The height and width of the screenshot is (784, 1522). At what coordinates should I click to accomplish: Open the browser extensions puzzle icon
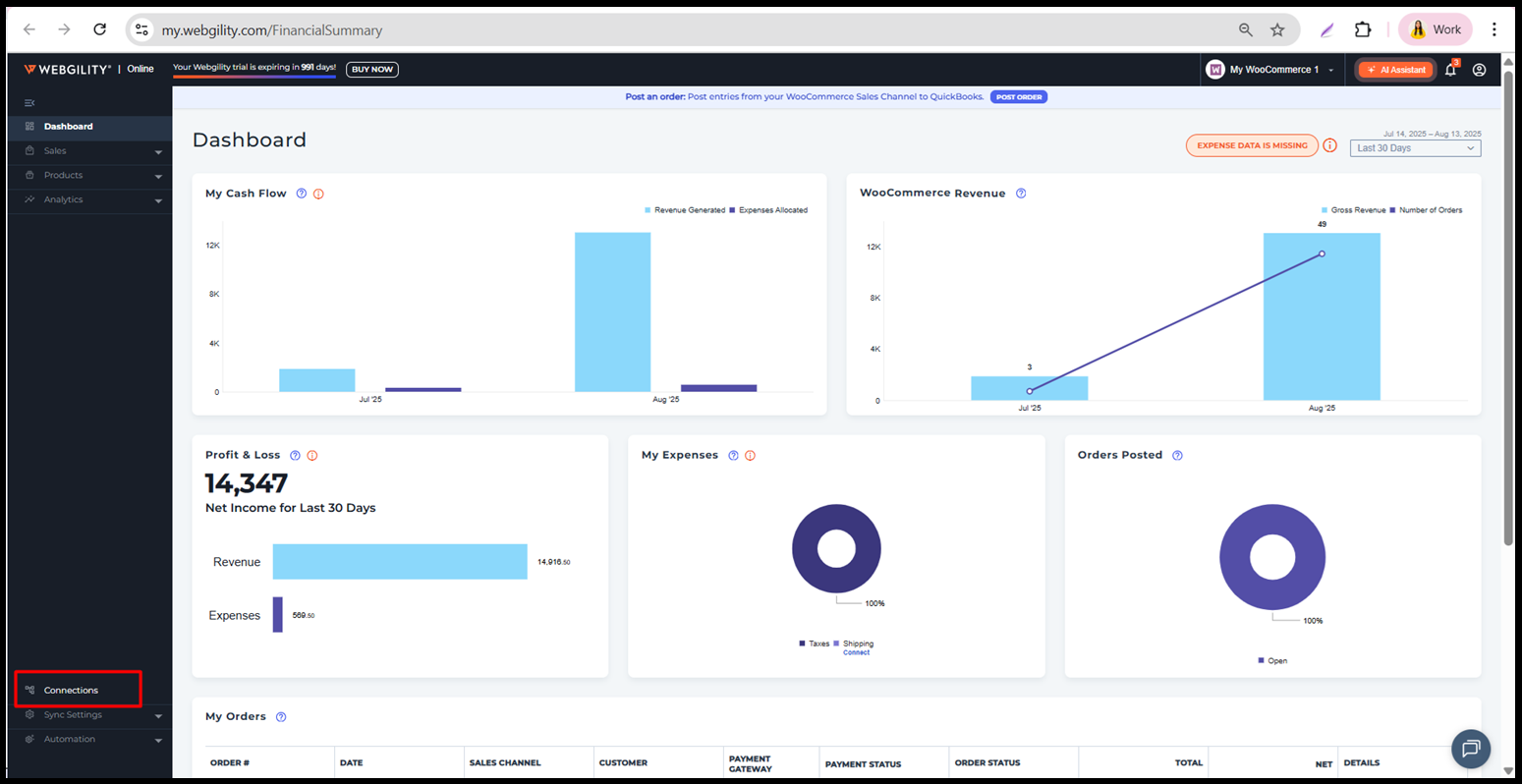pos(1363,29)
